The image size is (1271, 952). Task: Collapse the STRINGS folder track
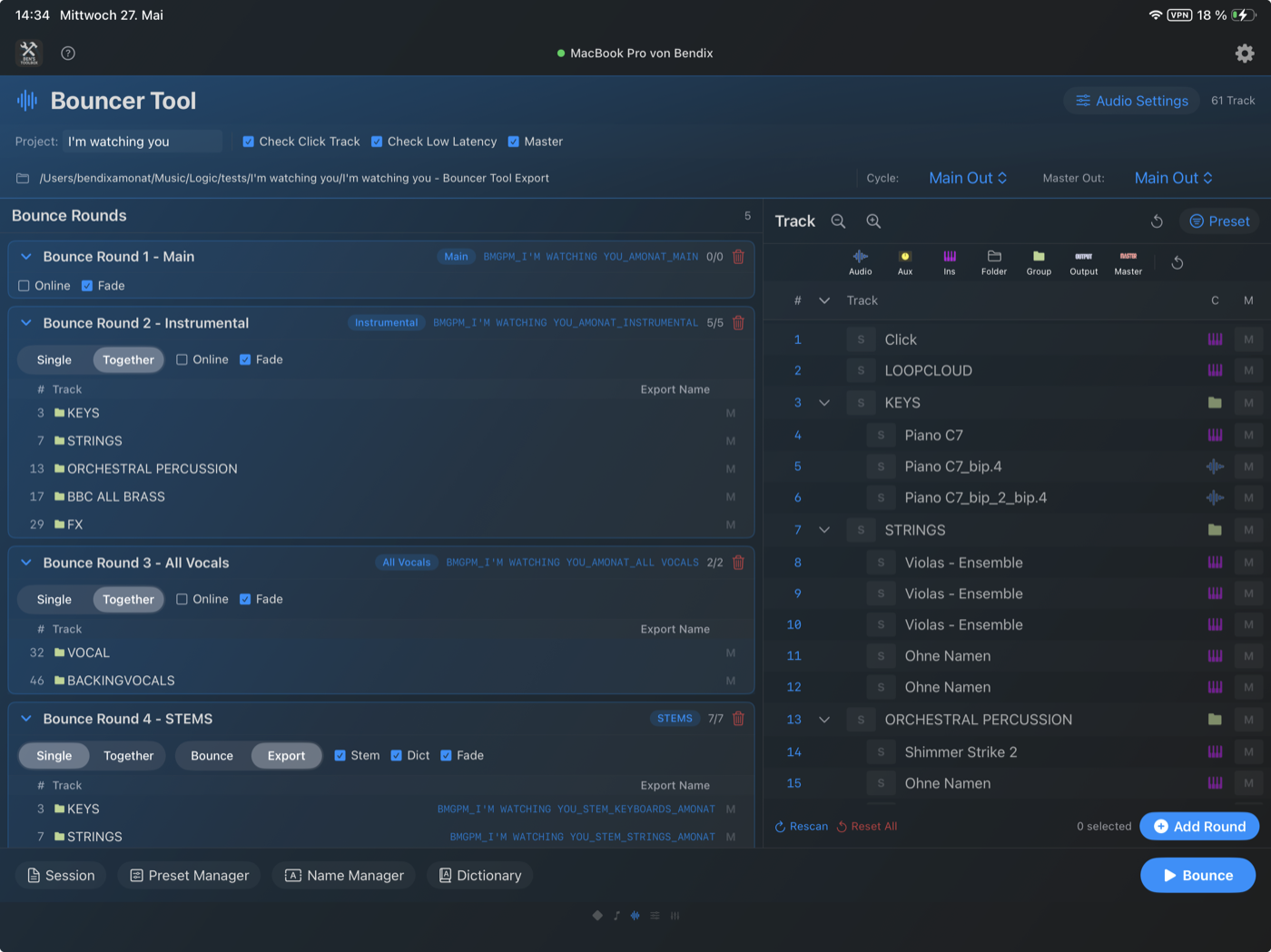824,530
